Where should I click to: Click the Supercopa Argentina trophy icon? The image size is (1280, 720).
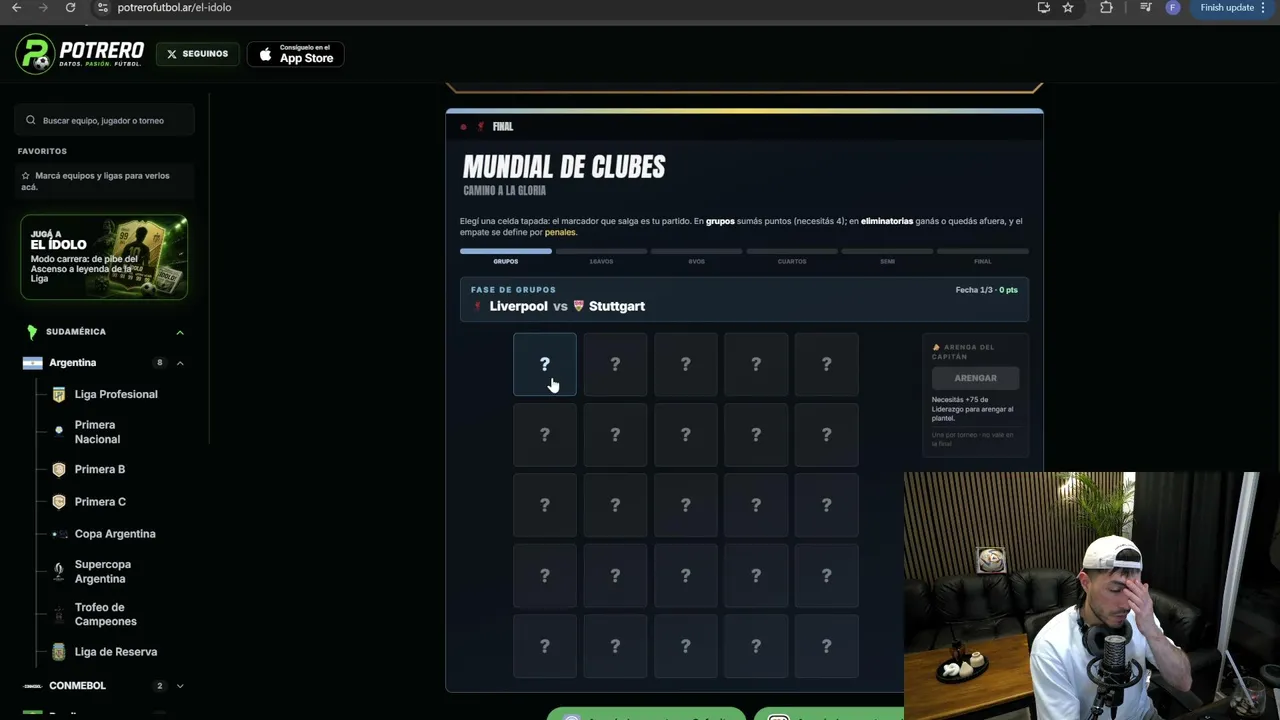click(x=59, y=571)
